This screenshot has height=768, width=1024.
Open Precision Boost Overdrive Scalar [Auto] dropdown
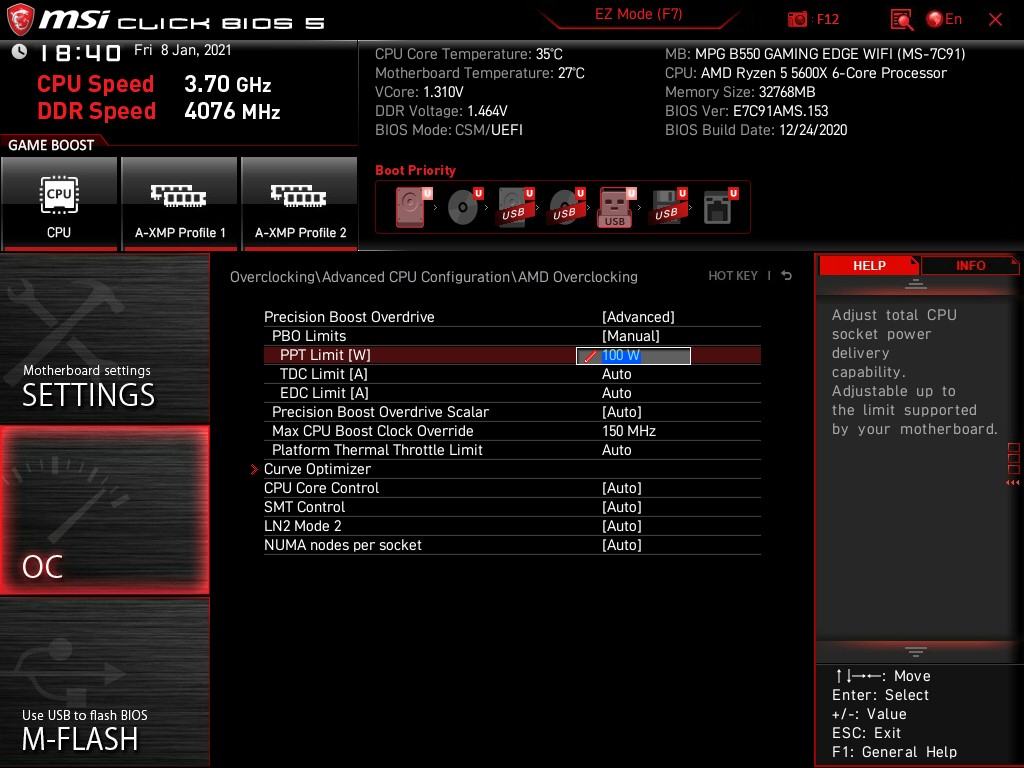tap(622, 412)
